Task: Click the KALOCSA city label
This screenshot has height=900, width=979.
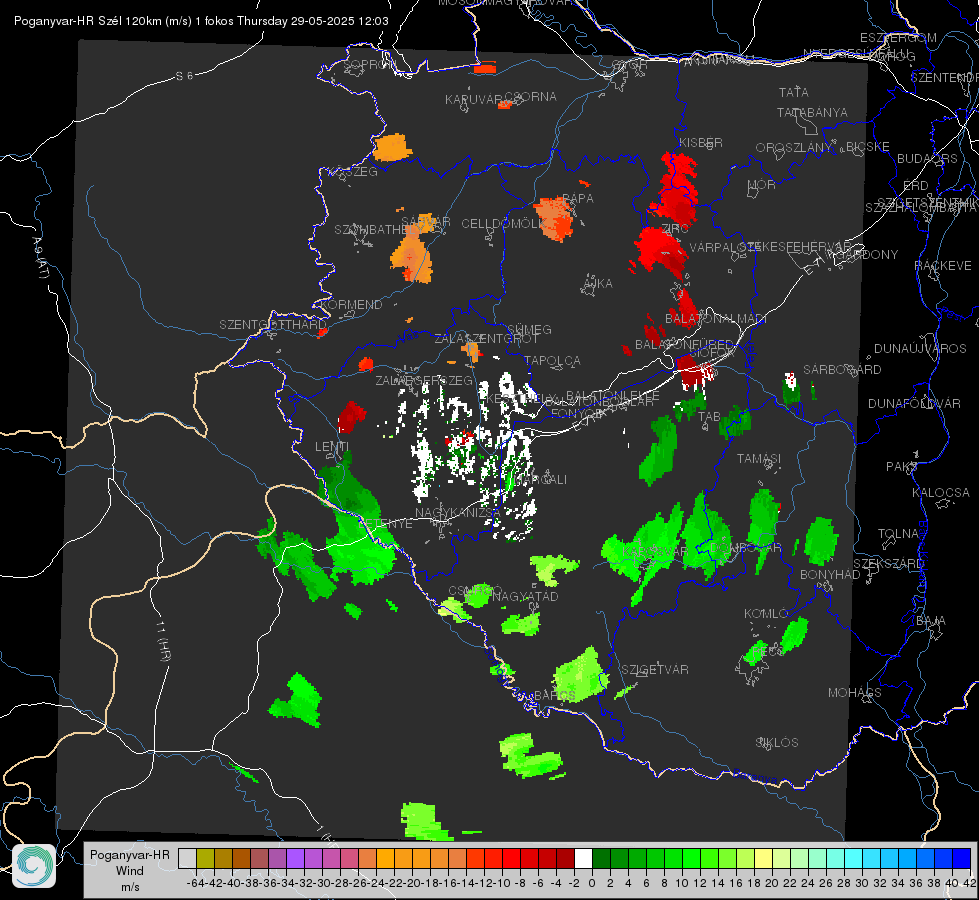Action: tap(941, 493)
